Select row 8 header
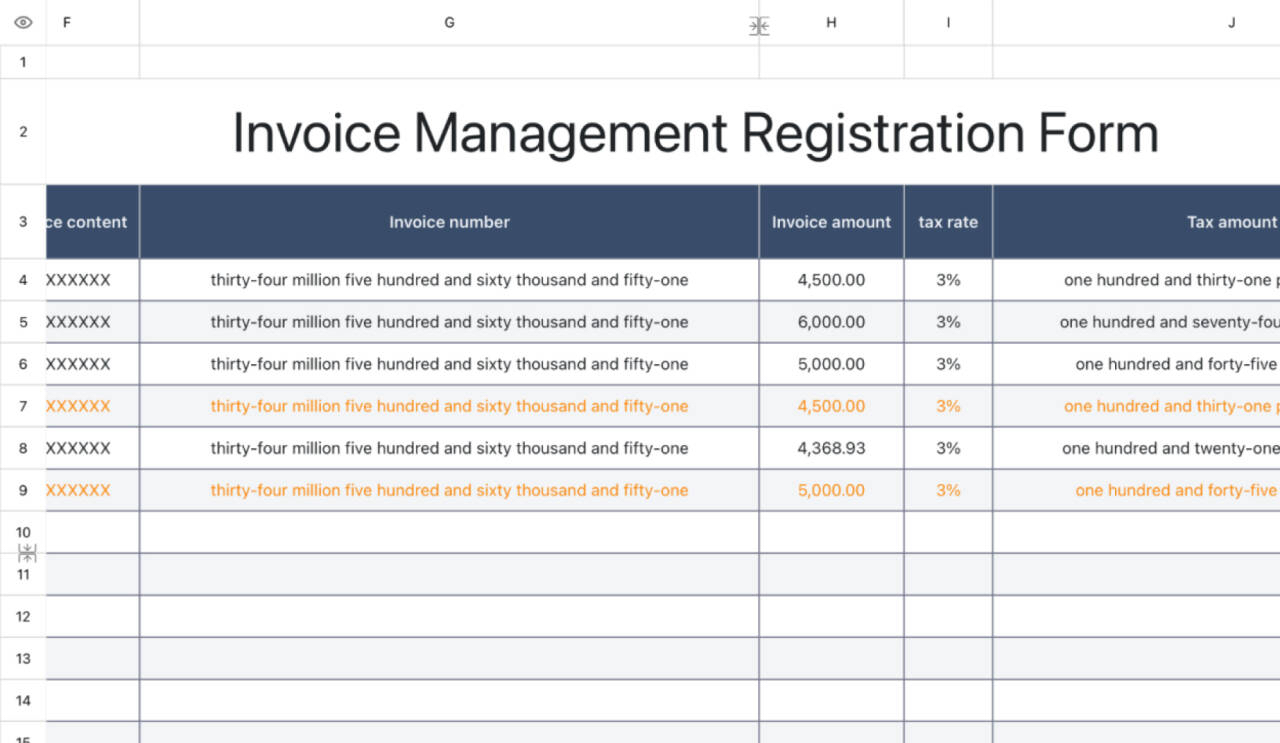This screenshot has height=743, width=1280. tap(23, 448)
